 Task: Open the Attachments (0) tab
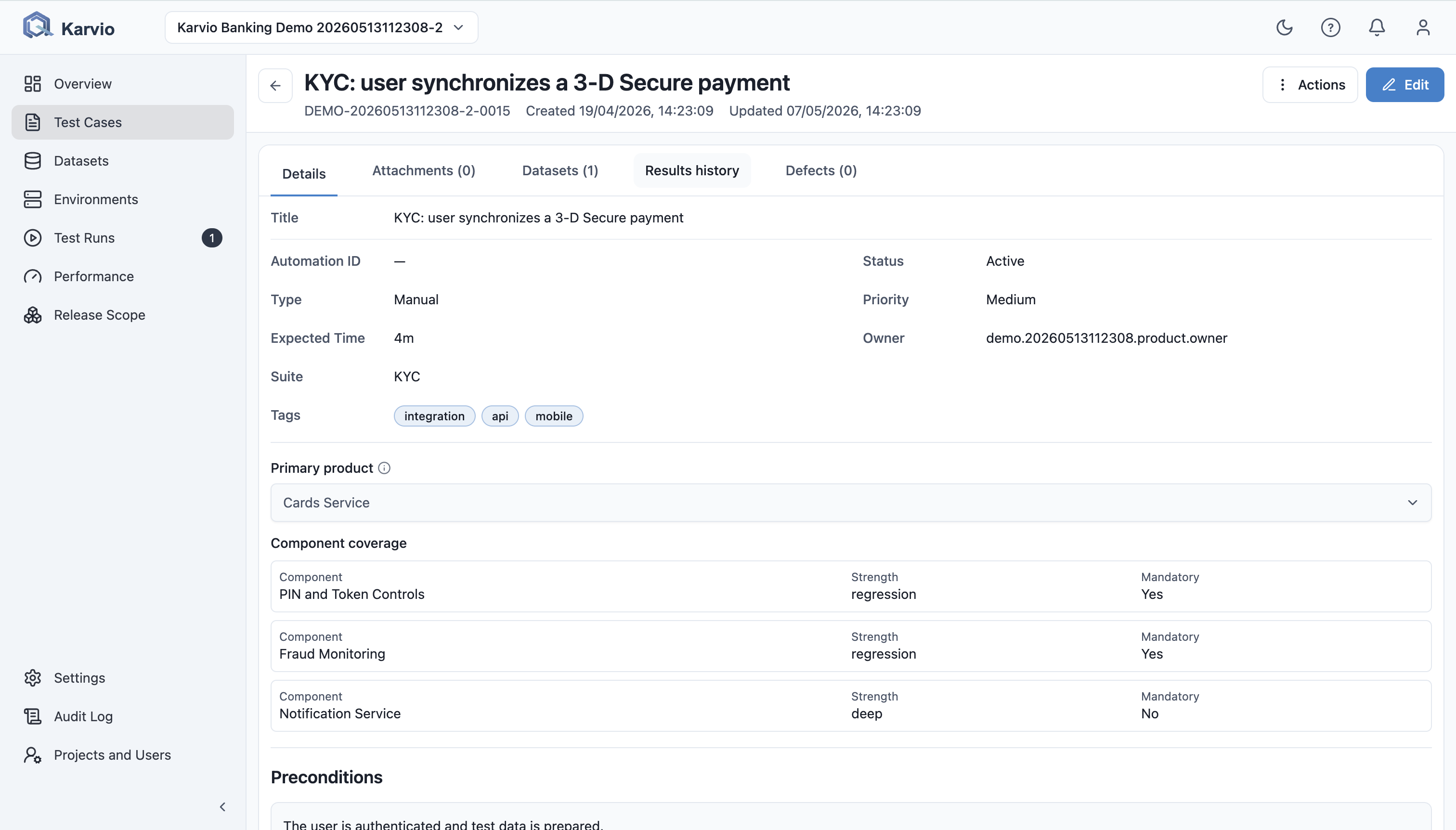coord(424,170)
